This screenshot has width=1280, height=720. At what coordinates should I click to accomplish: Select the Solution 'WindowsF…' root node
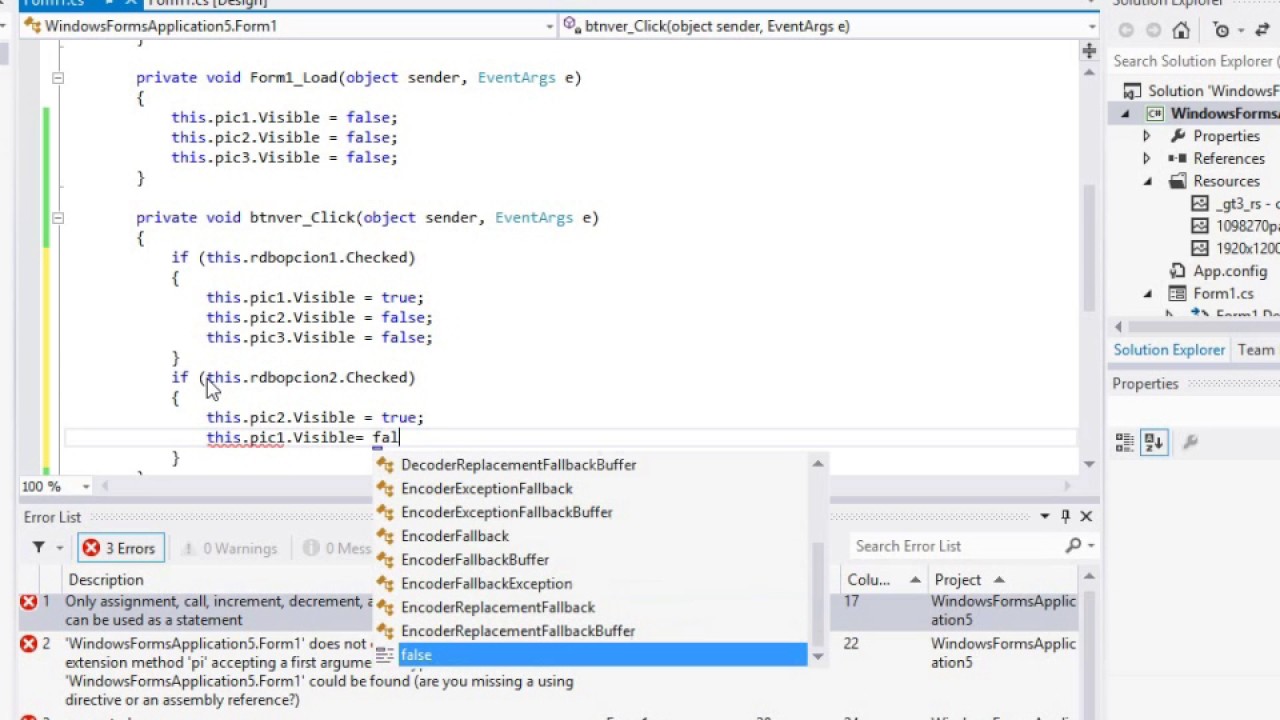[x=1201, y=91]
